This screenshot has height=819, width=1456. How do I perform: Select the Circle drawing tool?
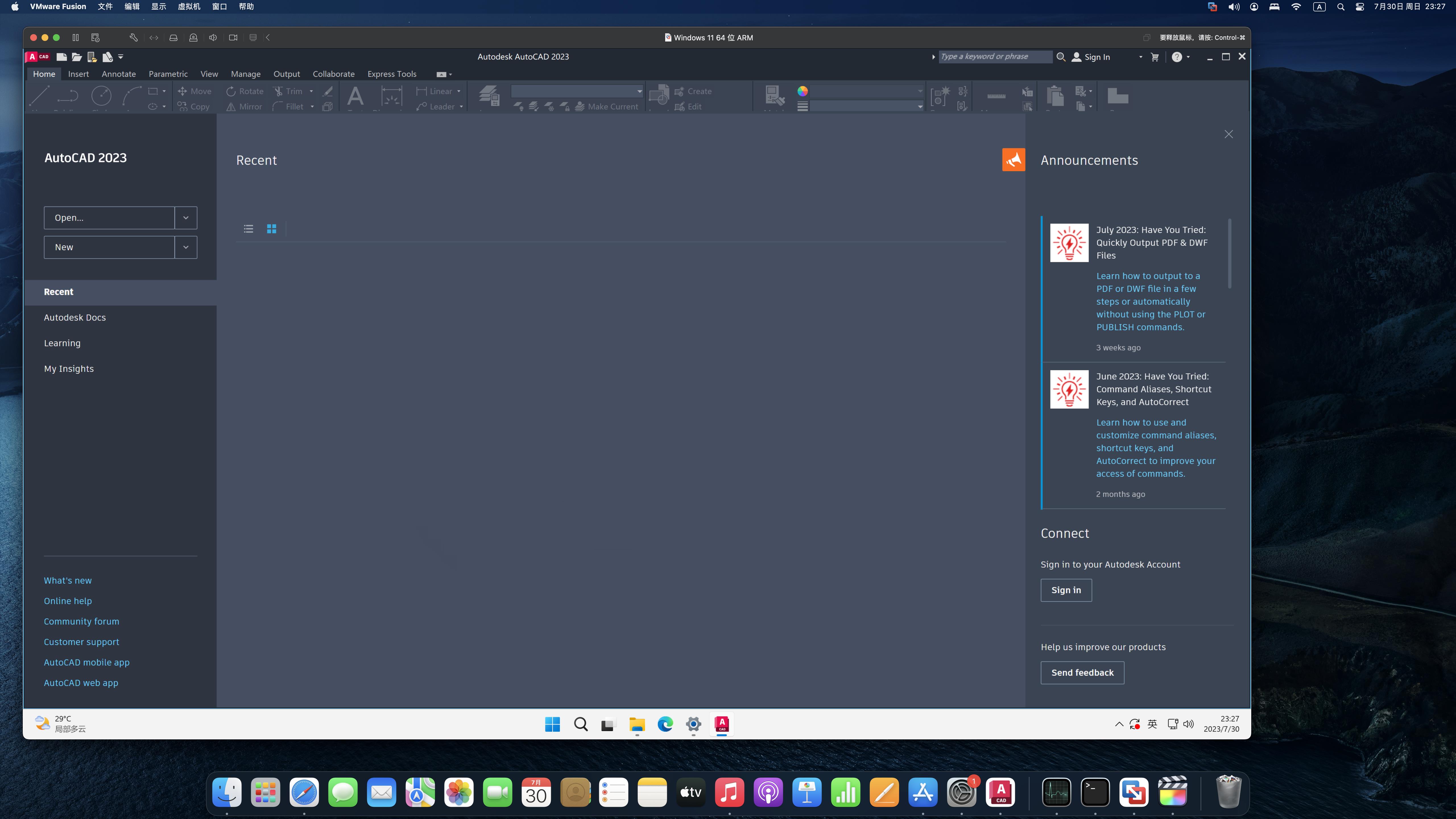(x=101, y=96)
